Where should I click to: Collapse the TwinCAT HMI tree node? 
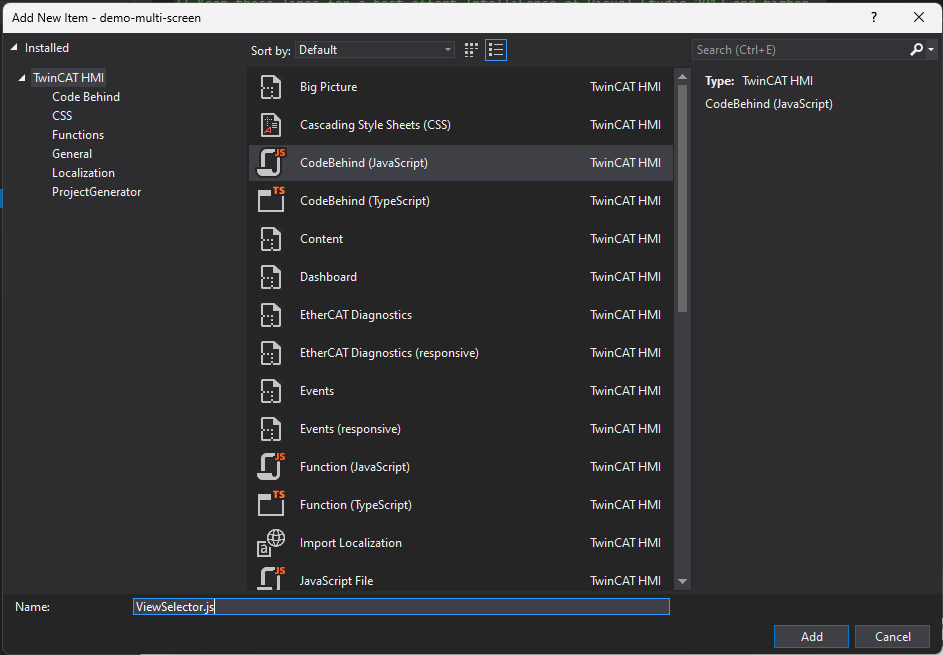(x=22, y=78)
